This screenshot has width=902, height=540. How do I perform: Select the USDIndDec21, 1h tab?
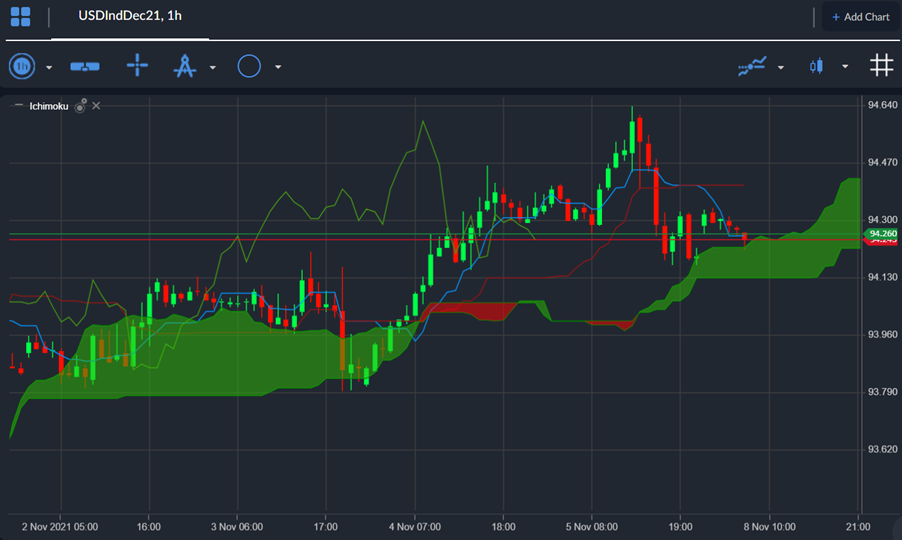(x=130, y=16)
